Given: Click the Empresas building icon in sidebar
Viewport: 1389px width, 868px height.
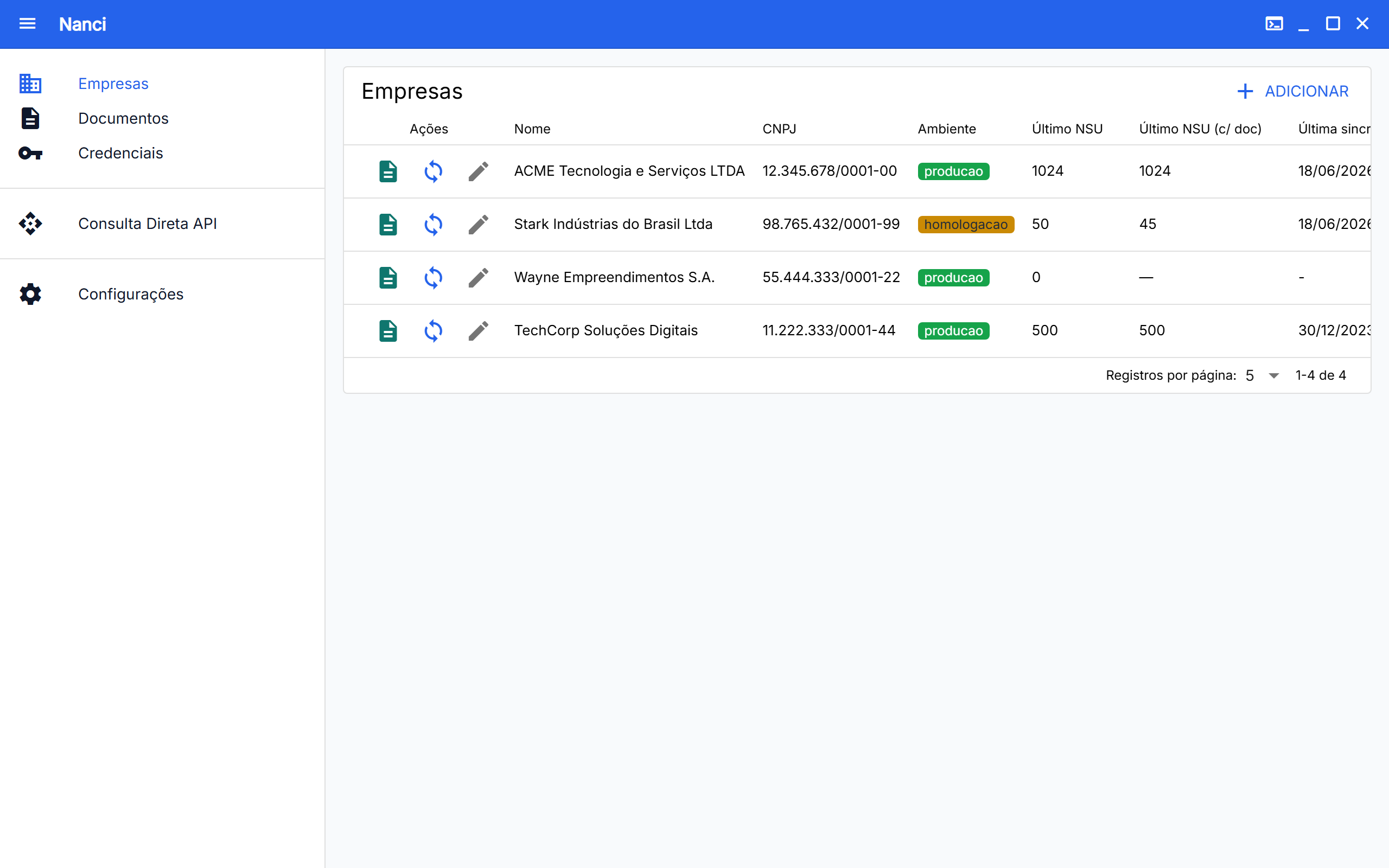Looking at the screenshot, I should coord(30,84).
